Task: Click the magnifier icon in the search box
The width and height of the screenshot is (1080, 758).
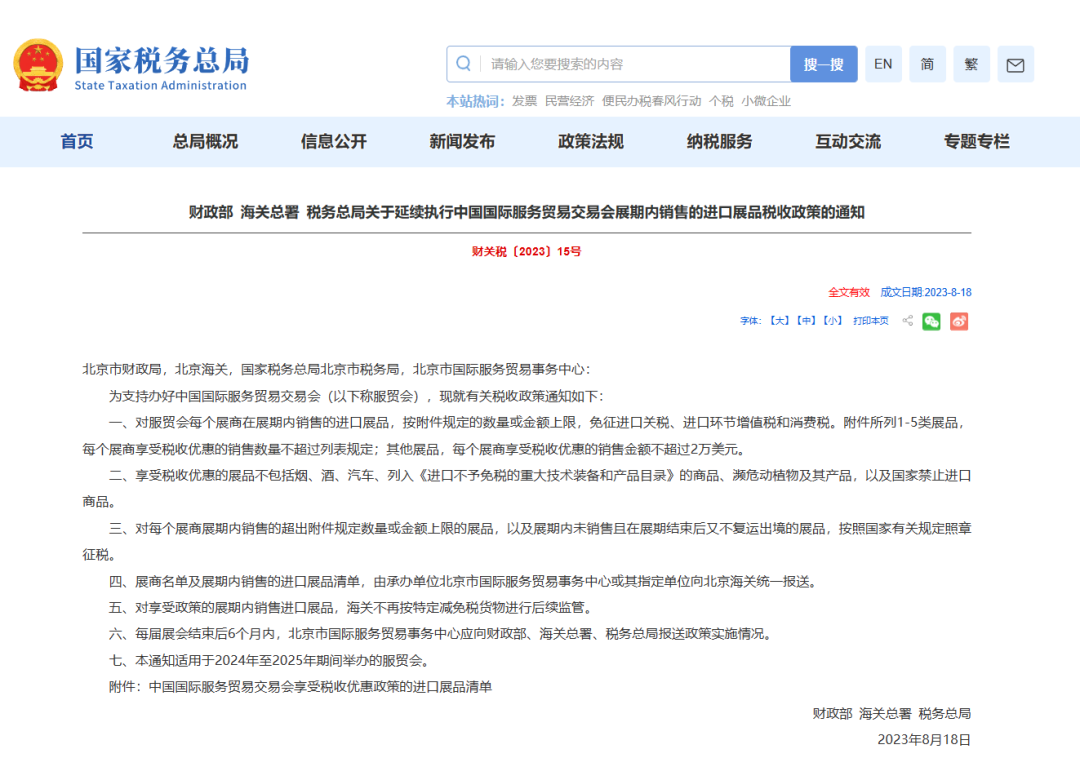Action: coord(464,64)
